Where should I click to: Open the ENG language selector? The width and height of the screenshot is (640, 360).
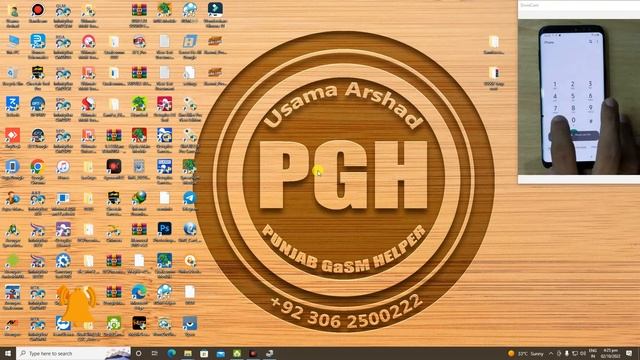point(593,353)
